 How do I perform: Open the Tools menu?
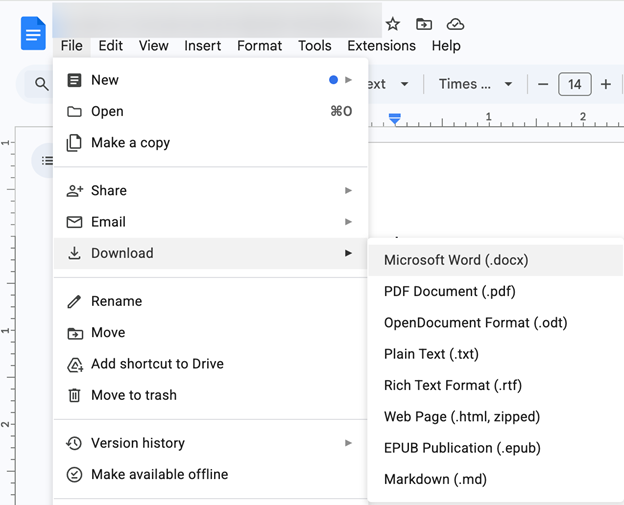(315, 46)
